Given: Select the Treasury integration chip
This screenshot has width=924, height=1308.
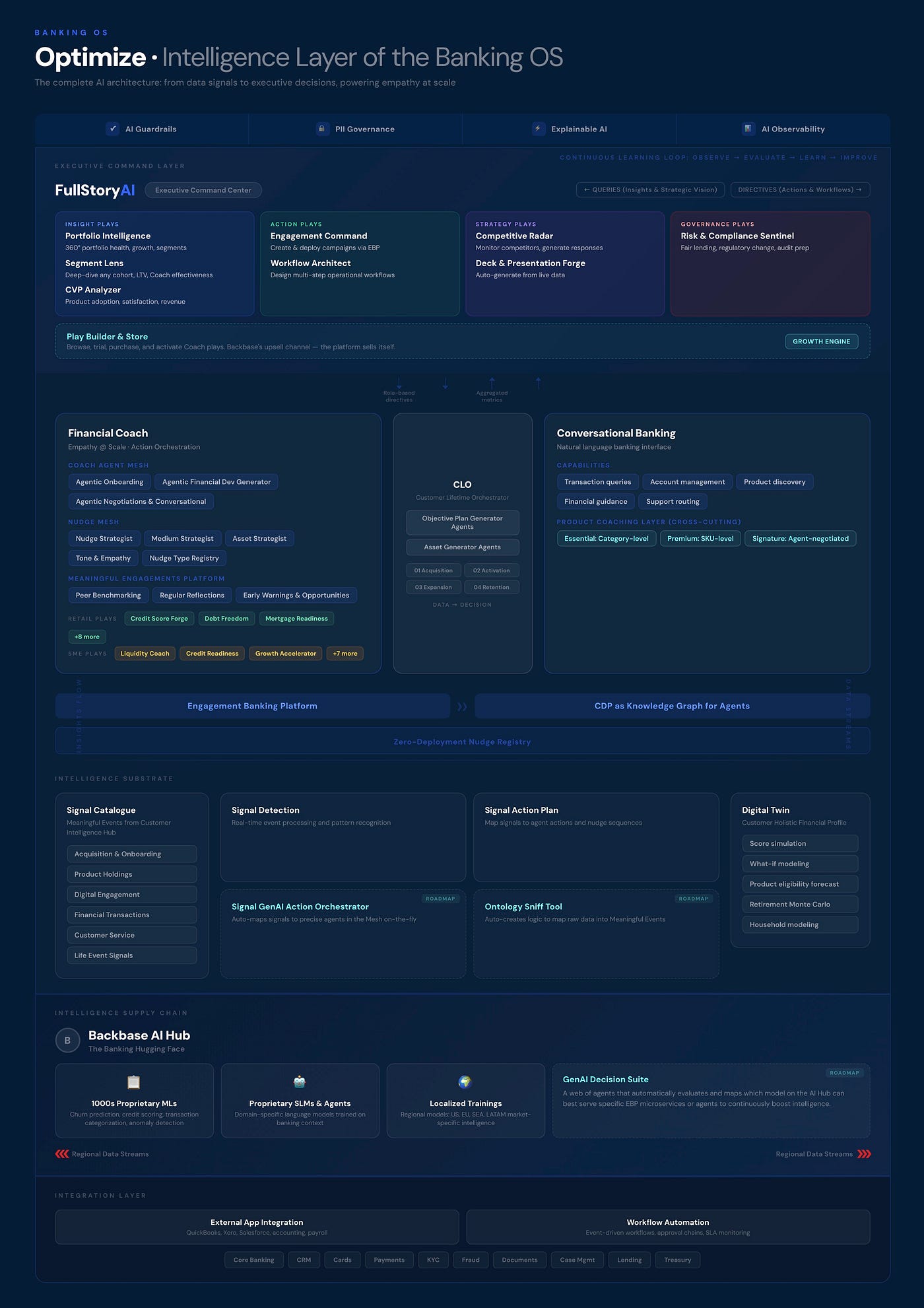Looking at the screenshot, I should click(x=678, y=1260).
